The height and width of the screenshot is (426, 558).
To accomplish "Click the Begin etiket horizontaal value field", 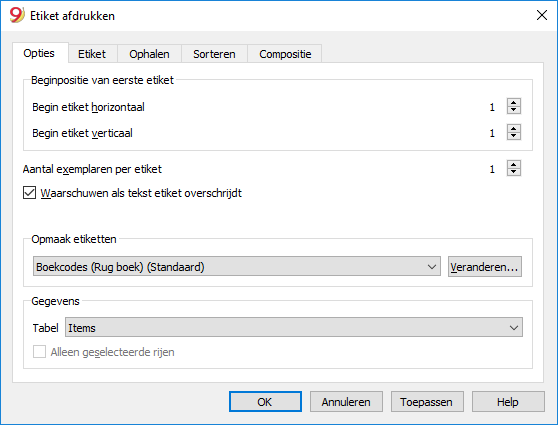I will pyautogui.click(x=492, y=107).
